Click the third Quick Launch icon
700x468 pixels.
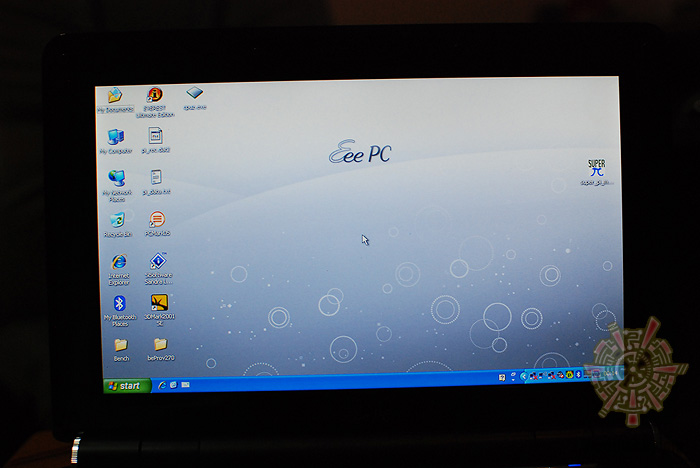(185, 384)
